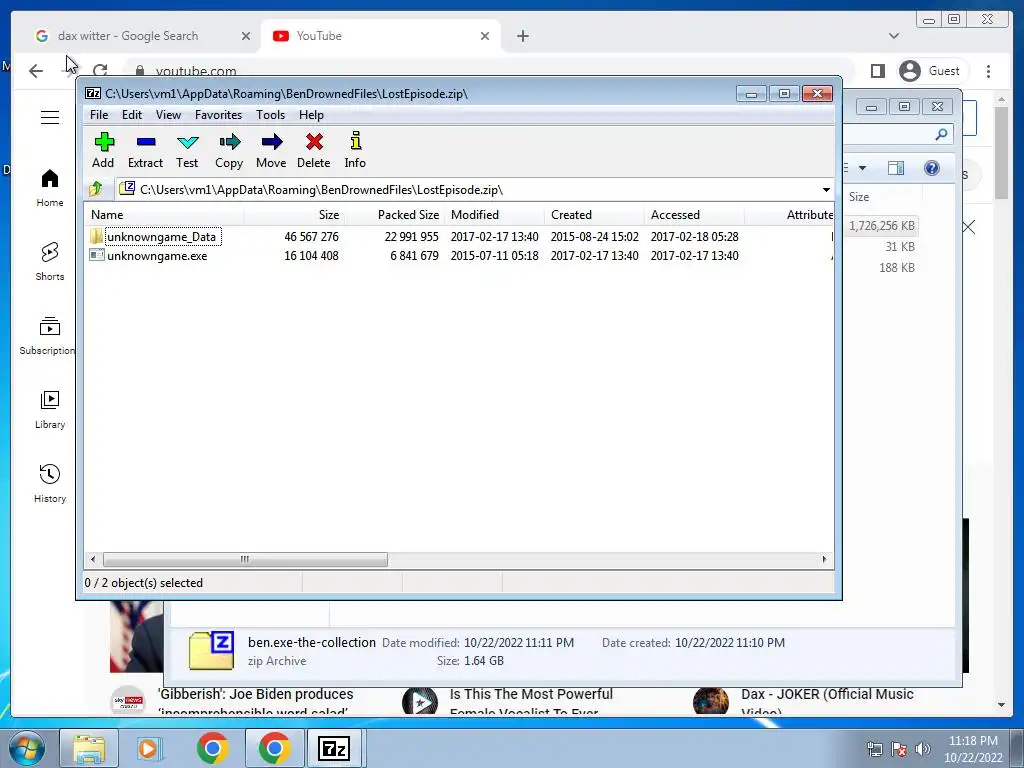
Task: Click the Delete toolbar icon
Action: coord(313,150)
